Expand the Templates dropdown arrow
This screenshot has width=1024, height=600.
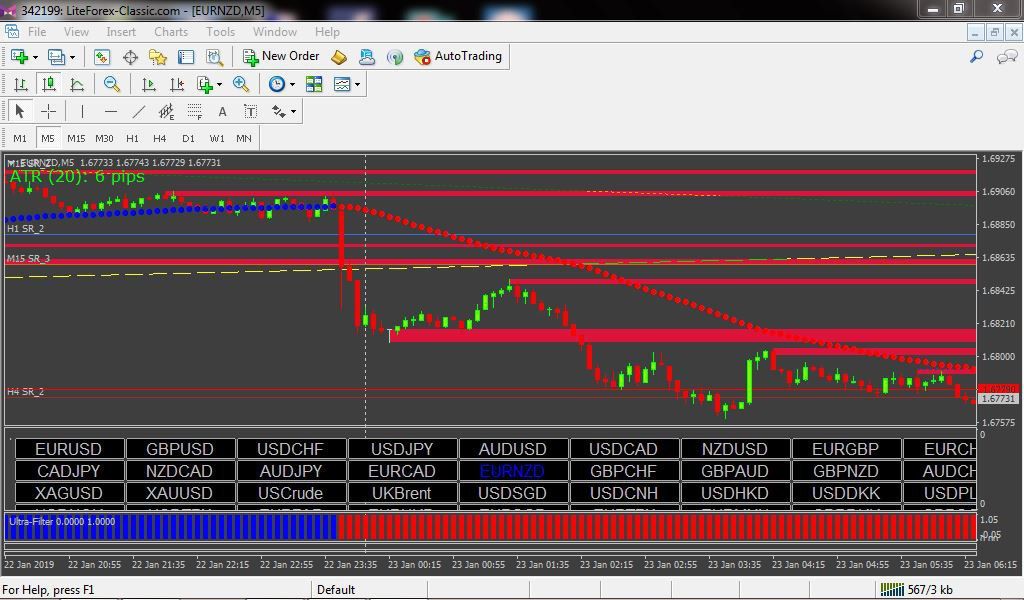pyautogui.click(x=357, y=84)
